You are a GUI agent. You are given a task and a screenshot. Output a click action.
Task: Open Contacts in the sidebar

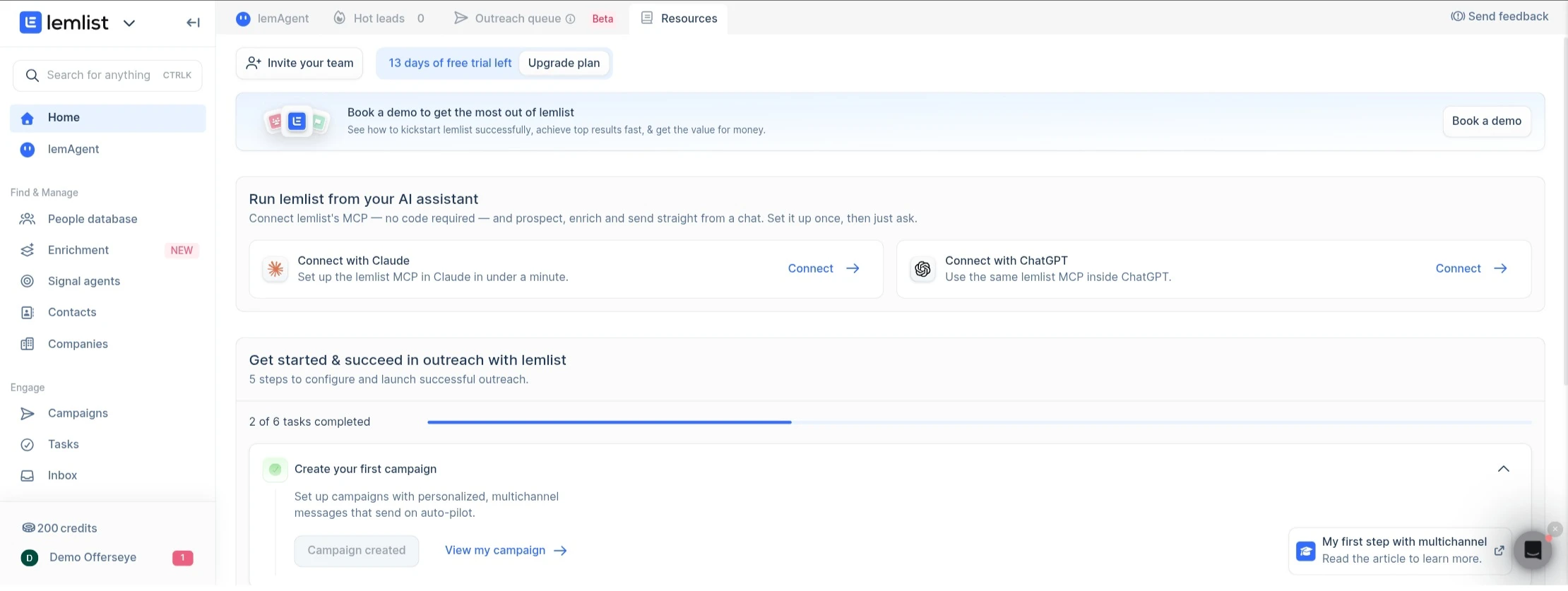point(108,312)
